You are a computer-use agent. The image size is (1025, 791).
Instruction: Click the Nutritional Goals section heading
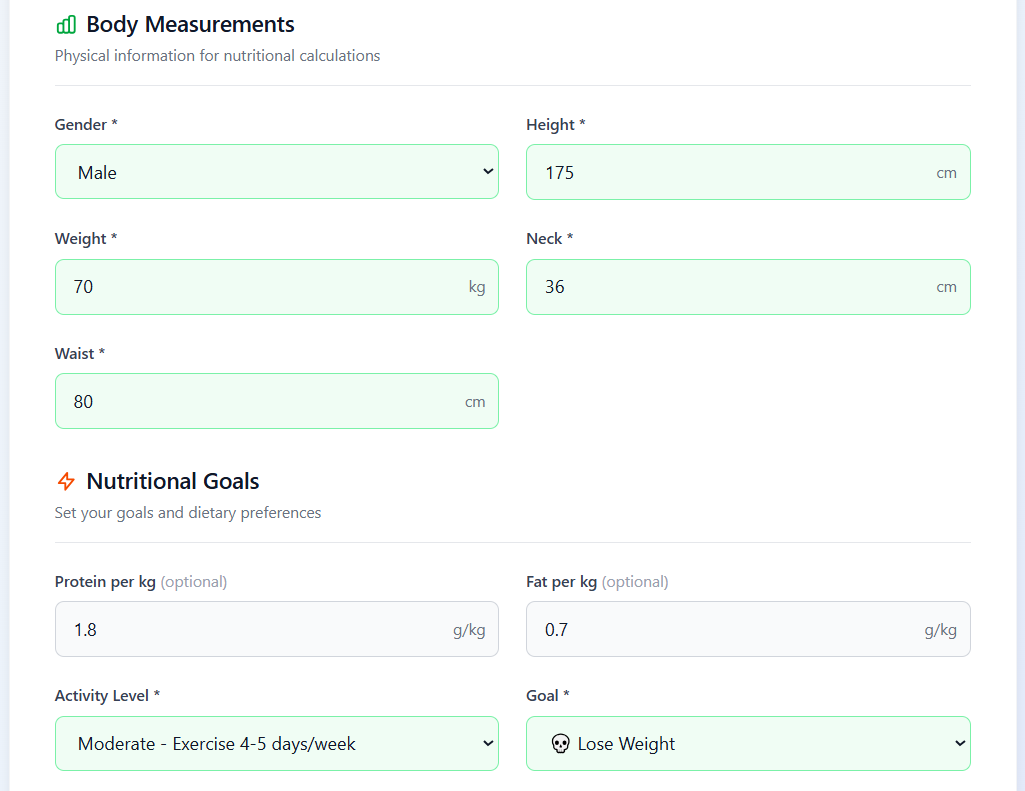173,481
